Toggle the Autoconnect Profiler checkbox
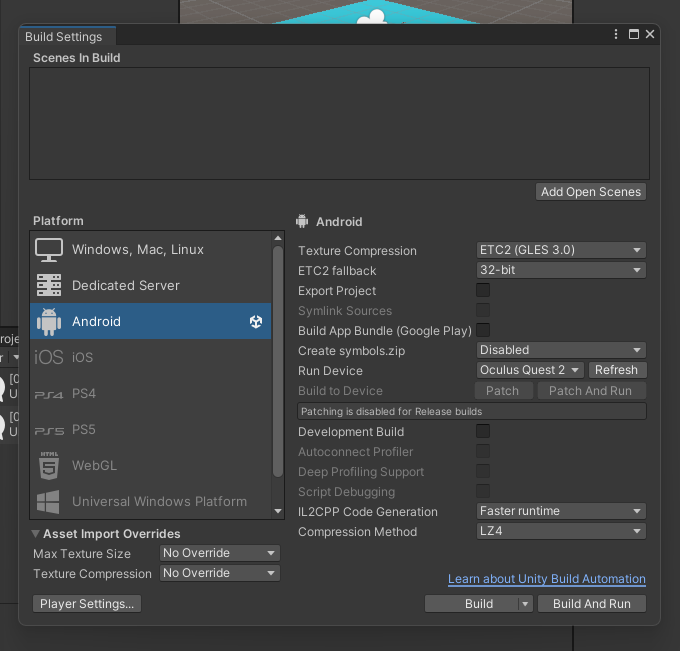The height and width of the screenshot is (651, 680). pyautogui.click(x=483, y=451)
